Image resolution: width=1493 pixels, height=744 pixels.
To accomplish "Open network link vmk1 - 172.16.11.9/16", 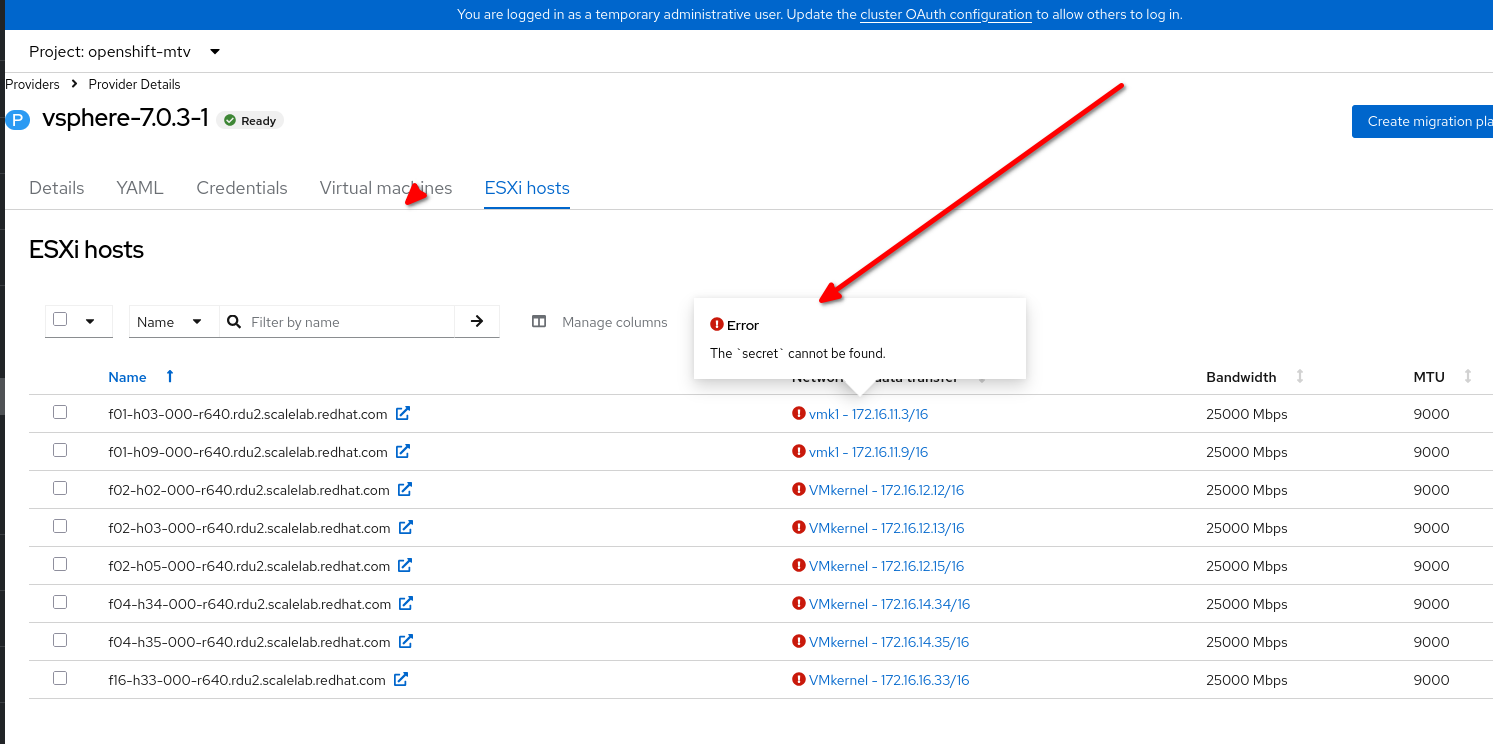I will [x=868, y=452].
